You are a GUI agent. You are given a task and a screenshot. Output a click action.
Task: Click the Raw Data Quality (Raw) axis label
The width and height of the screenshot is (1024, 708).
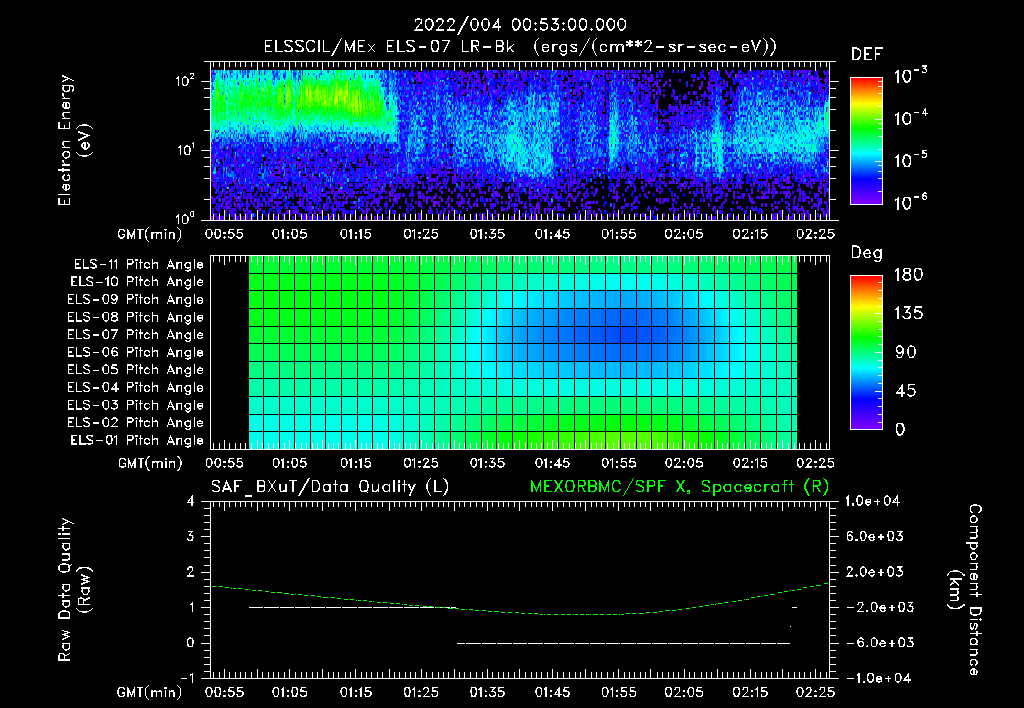point(74,589)
